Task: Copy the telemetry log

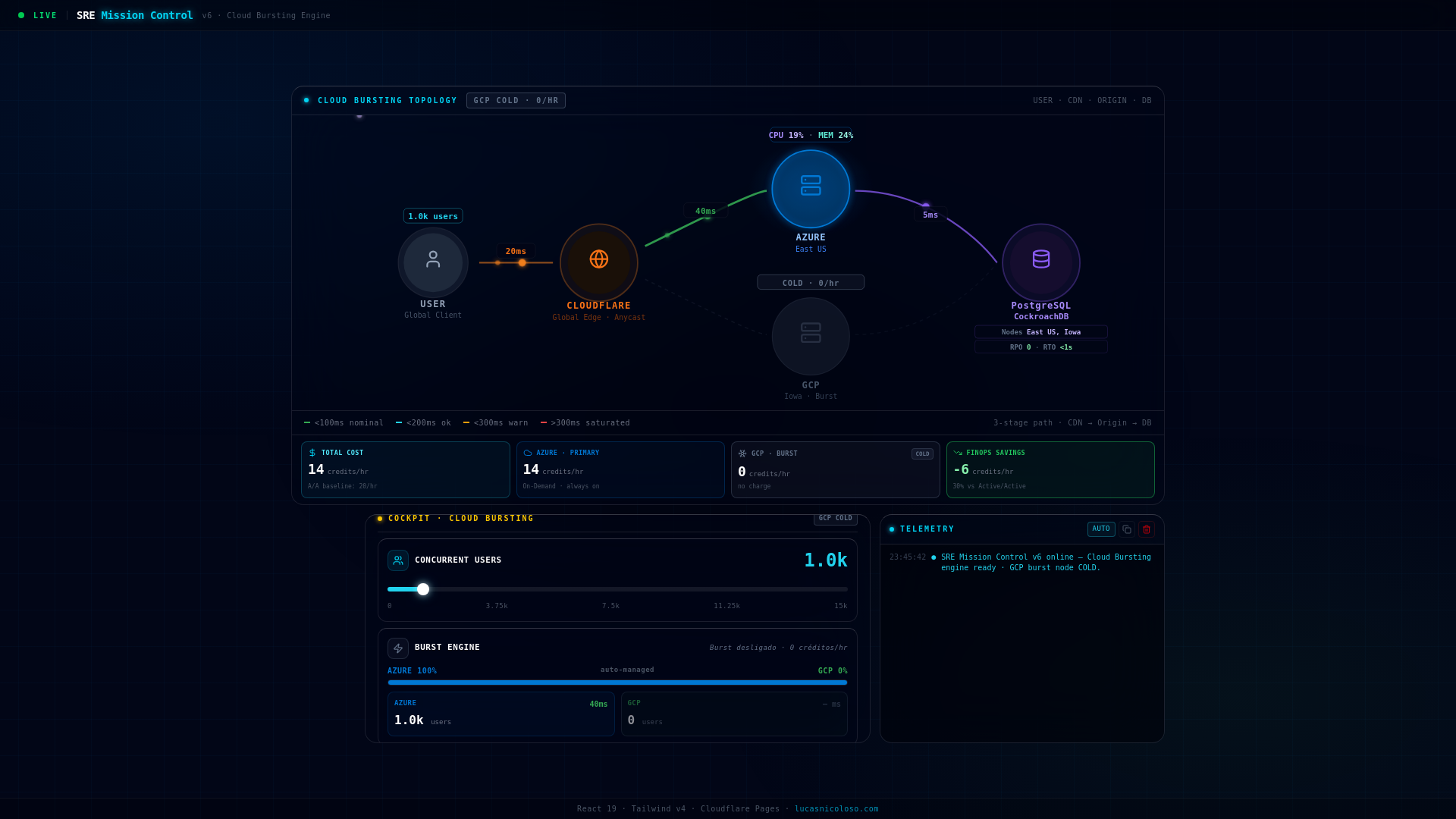Action: 1127,529
